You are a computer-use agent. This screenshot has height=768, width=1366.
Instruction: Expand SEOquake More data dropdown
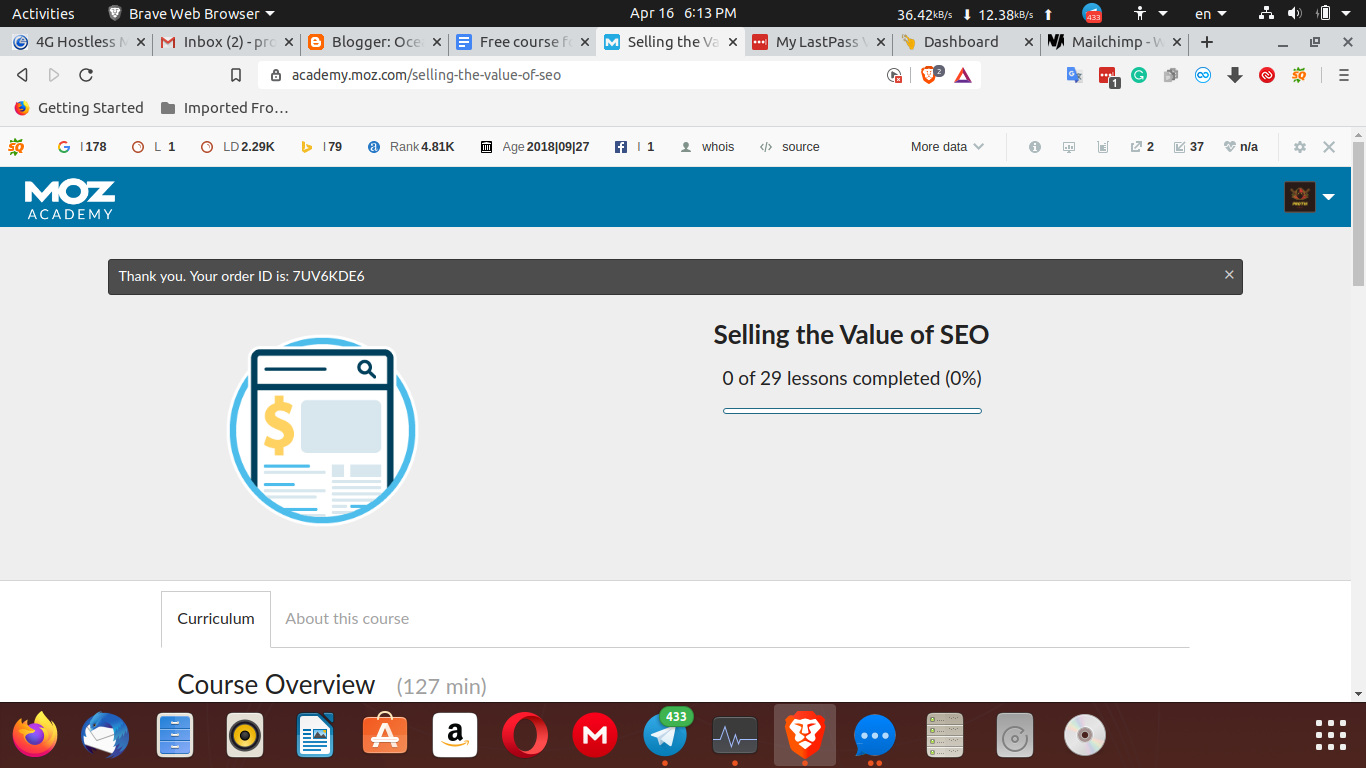click(x=947, y=147)
